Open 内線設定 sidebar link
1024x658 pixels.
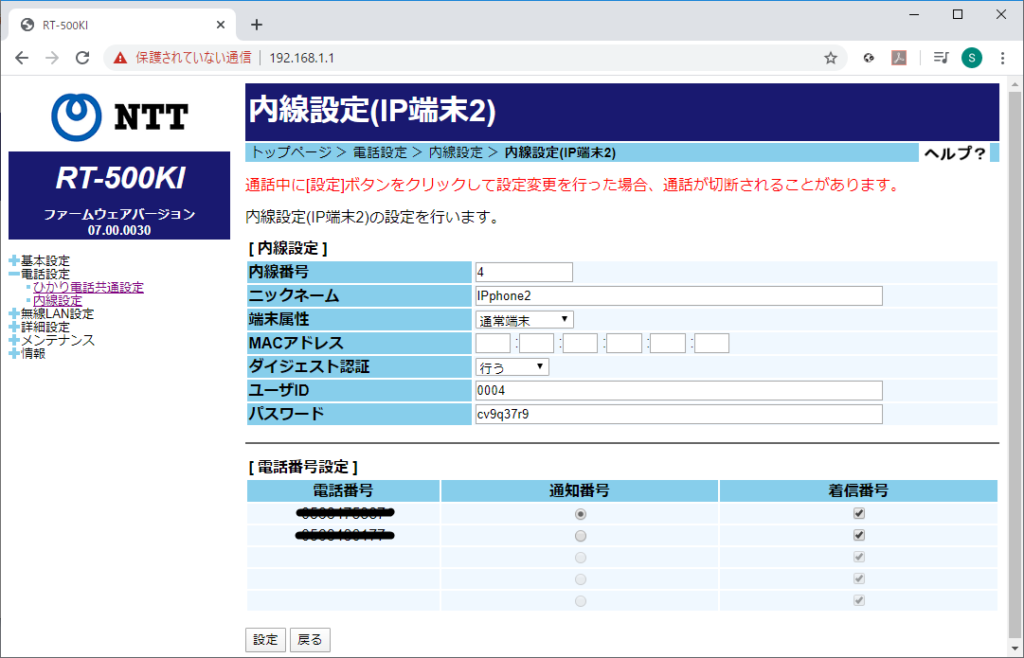point(57,300)
